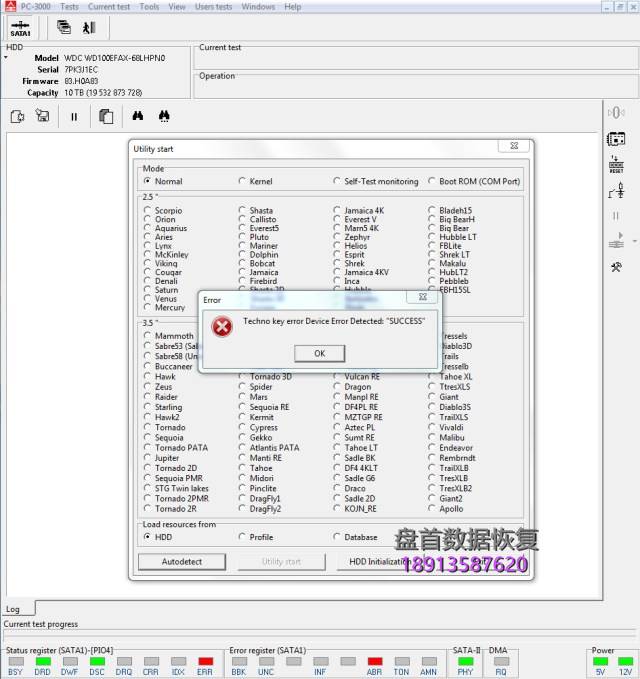The image size is (640, 679).
Task: Click the Autodetect button
Action: (182, 562)
